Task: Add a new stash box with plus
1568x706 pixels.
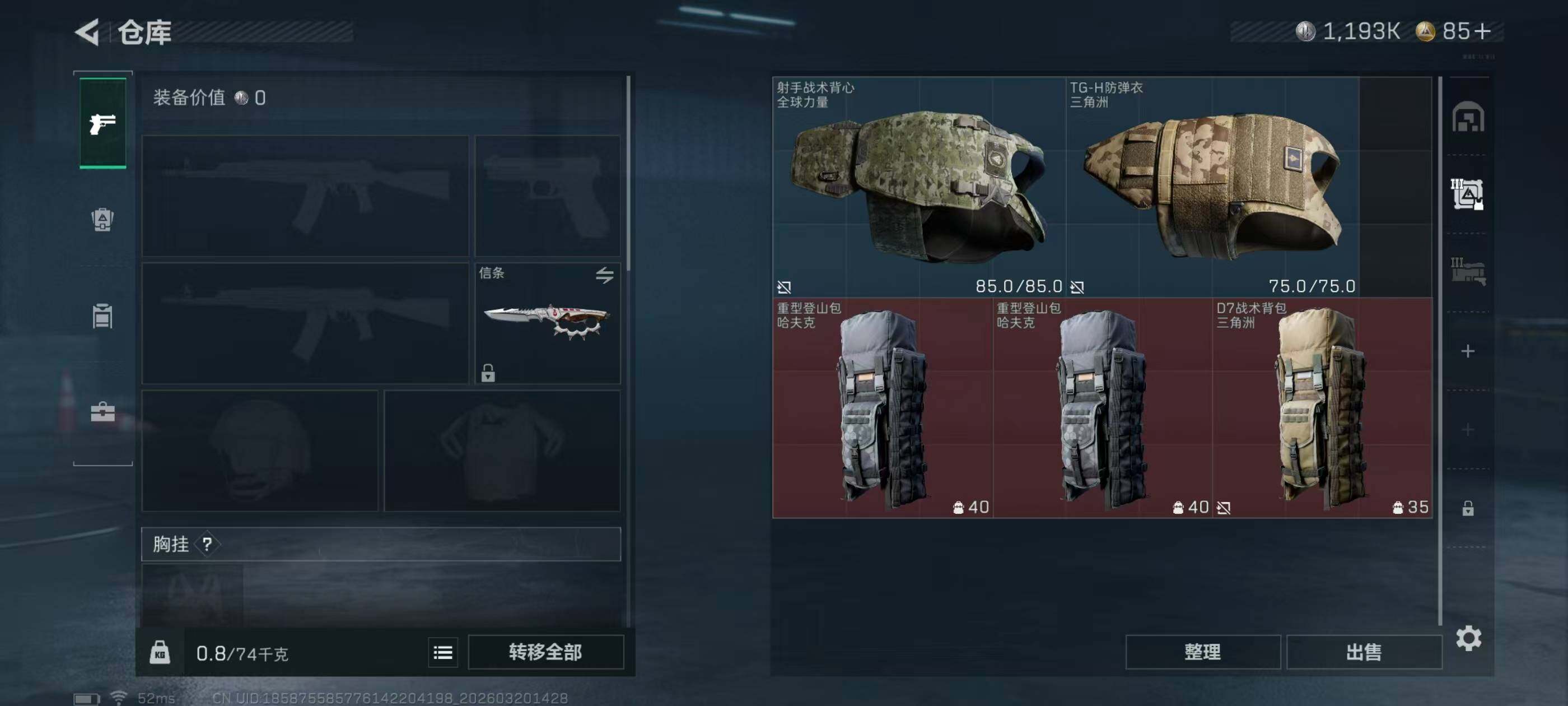Action: click(1468, 351)
